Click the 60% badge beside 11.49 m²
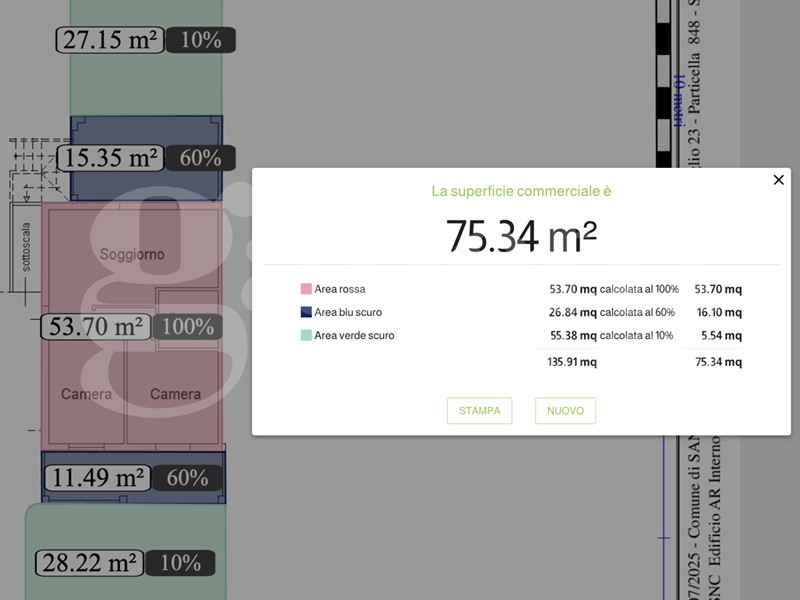Image resolution: width=800 pixels, height=600 pixels. (187, 478)
